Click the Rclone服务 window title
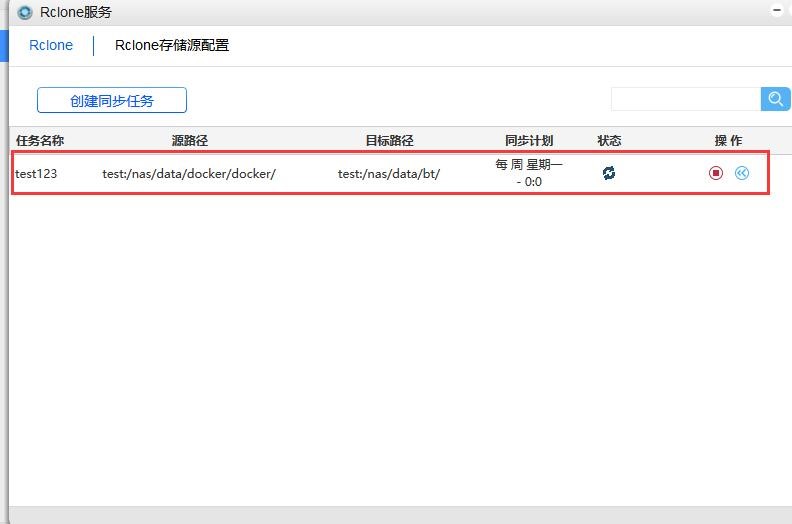This screenshot has width=792, height=524. 76,12
